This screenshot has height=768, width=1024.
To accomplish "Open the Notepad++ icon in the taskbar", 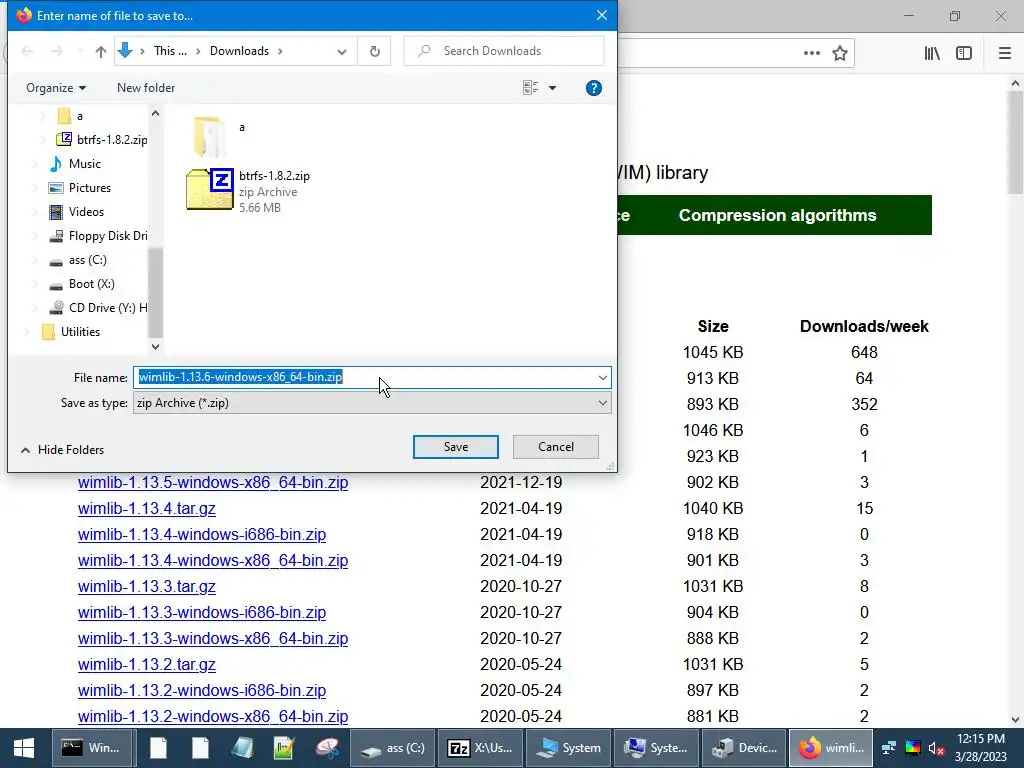I will pos(285,748).
